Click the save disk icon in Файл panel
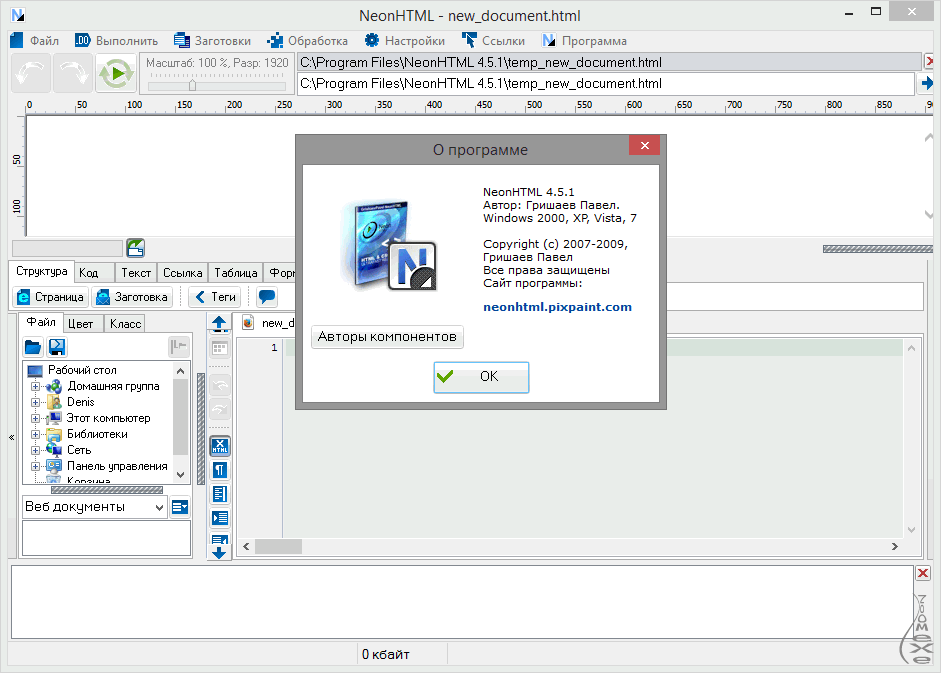 pos(57,347)
